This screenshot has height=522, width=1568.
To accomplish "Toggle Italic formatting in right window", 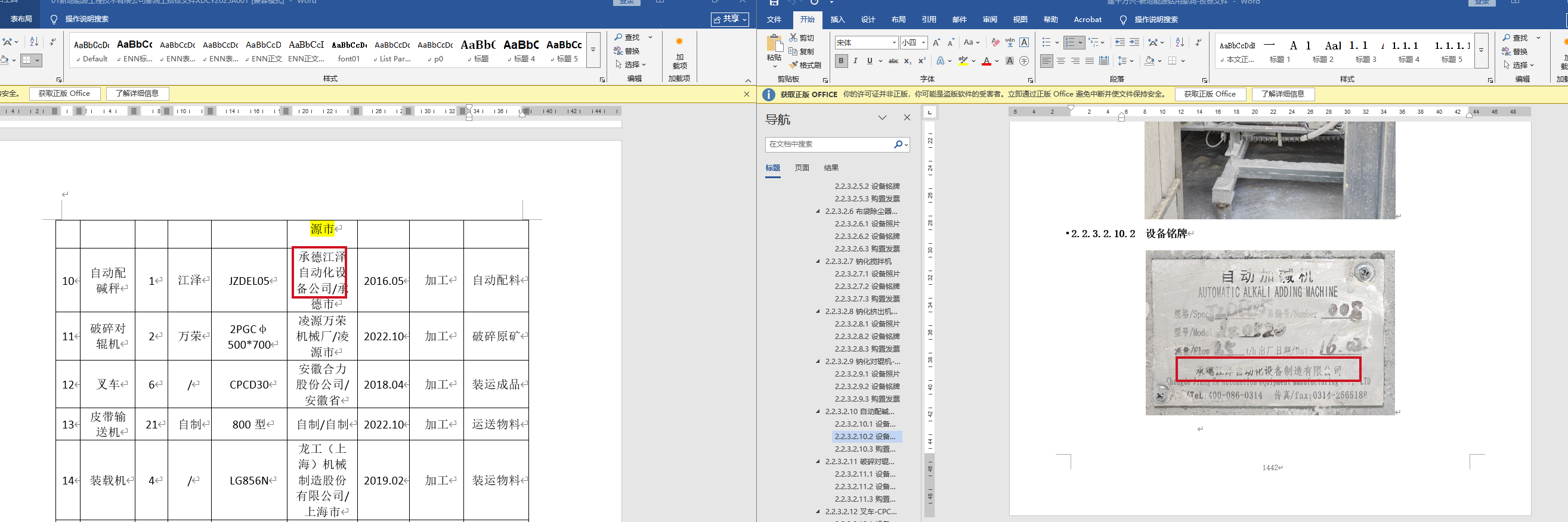I will coord(855,61).
